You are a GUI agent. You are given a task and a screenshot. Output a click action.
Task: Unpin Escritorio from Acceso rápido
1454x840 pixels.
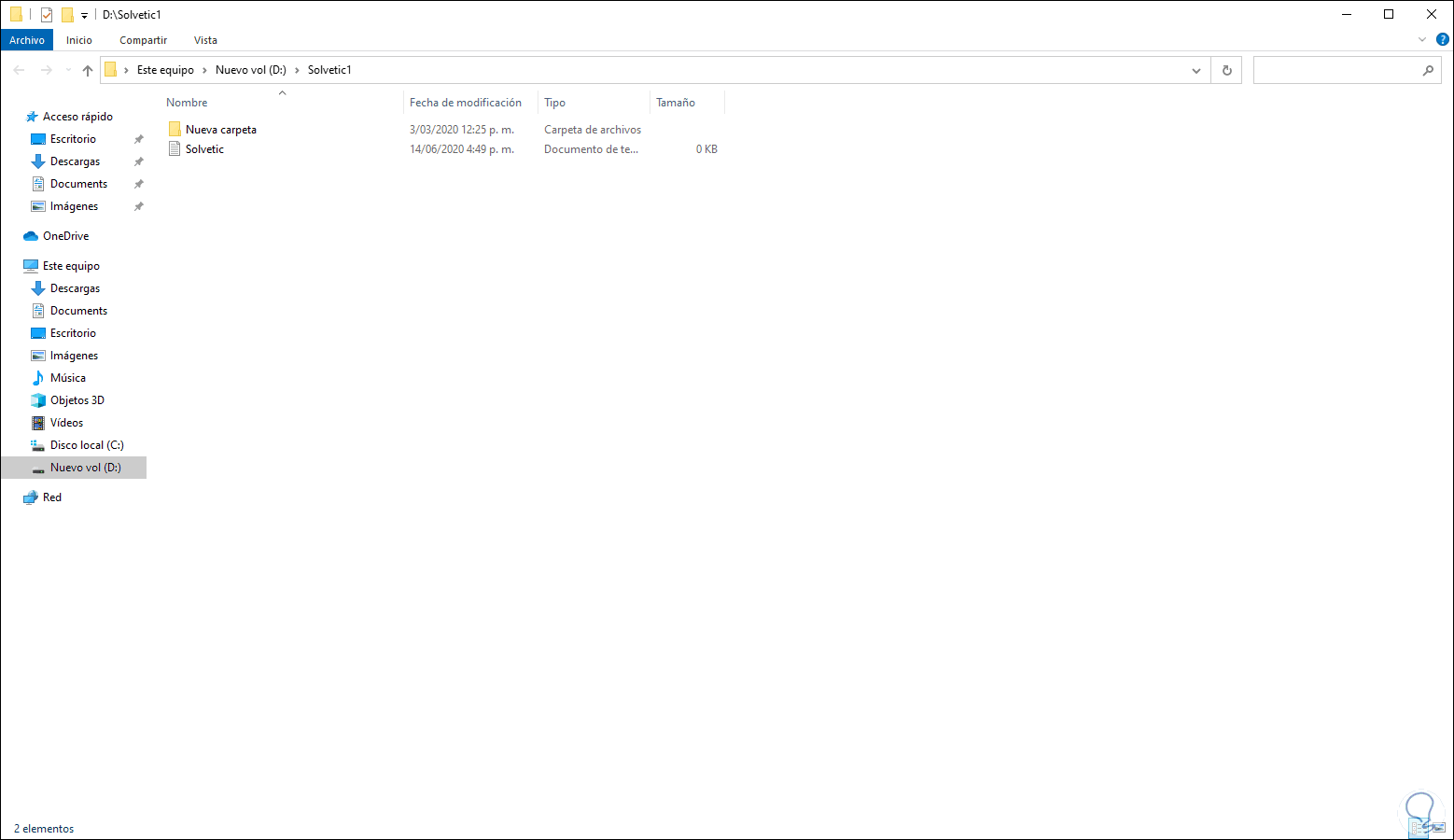pyautogui.click(x=138, y=138)
